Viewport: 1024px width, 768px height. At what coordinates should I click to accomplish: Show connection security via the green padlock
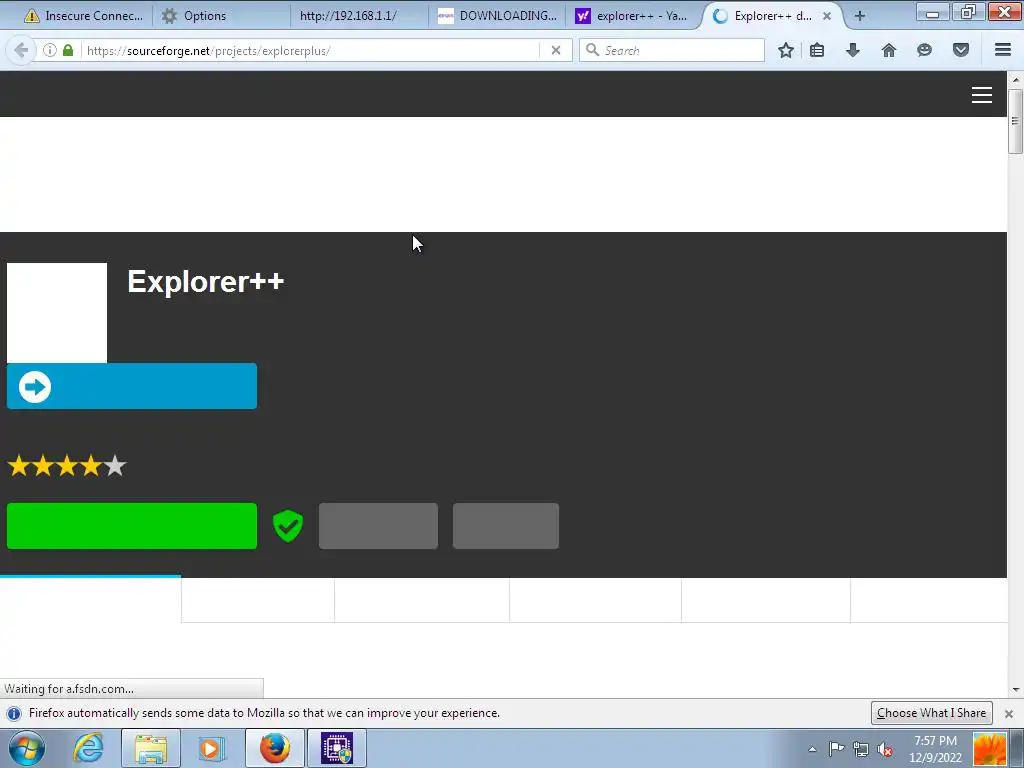pyautogui.click(x=68, y=50)
